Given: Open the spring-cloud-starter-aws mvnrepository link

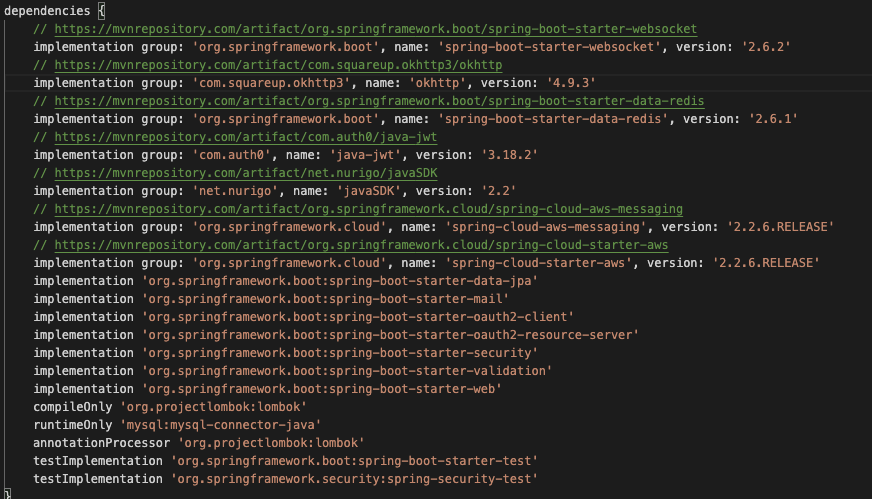Looking at the screenshot, I should pyautogui.click(x=361, y=245).
